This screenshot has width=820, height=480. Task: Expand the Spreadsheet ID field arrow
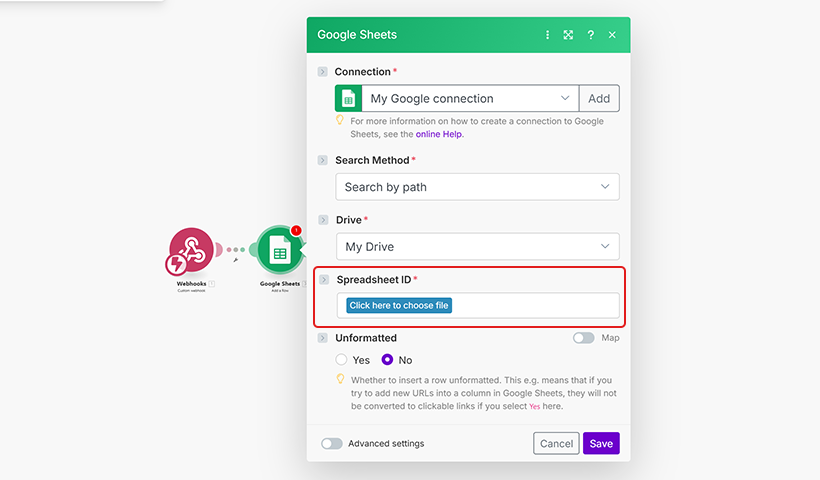click(323, 280)
